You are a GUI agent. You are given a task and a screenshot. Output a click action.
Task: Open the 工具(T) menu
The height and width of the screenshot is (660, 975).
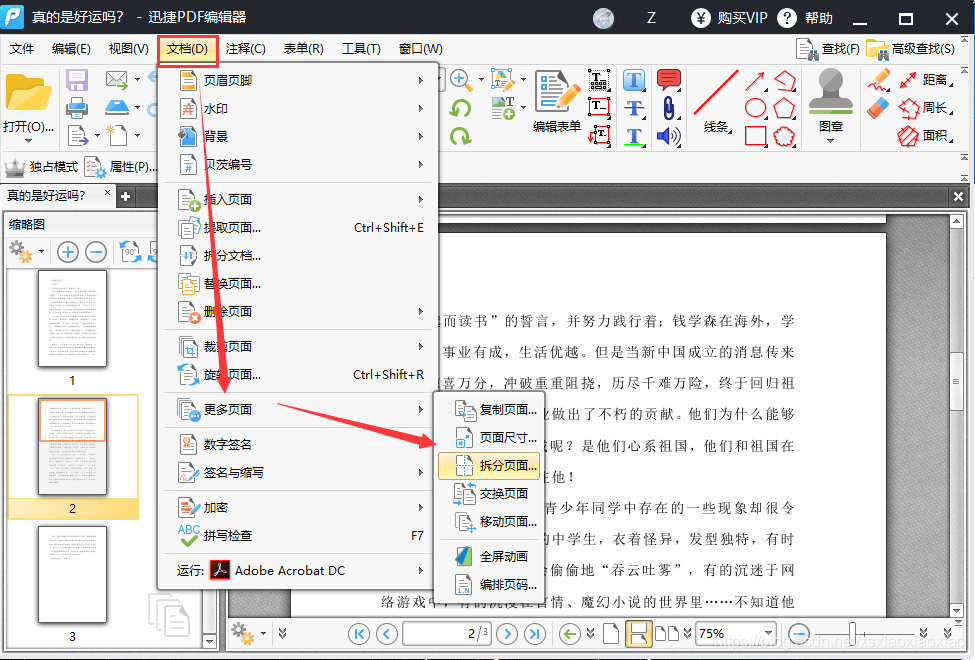point(361,49)
